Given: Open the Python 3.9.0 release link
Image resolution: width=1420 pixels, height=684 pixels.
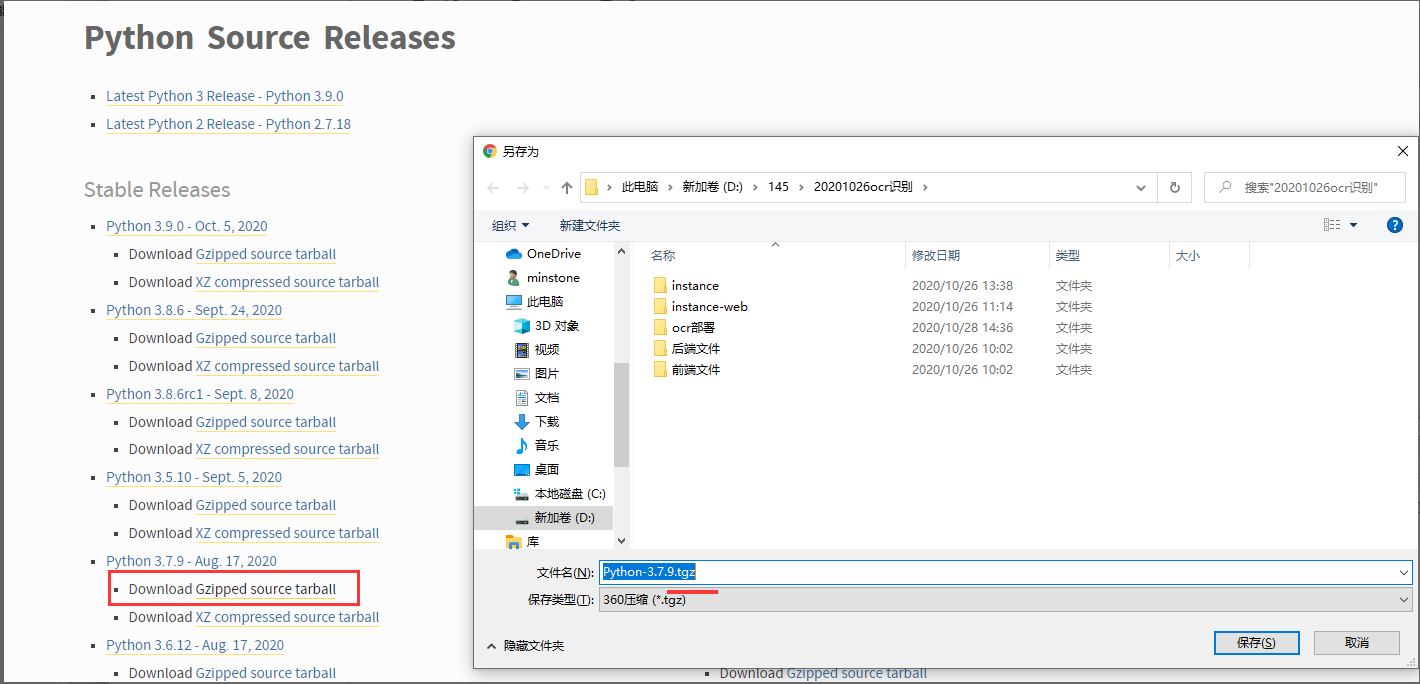Looking at the screenshot, I should (x=186, y=225).
